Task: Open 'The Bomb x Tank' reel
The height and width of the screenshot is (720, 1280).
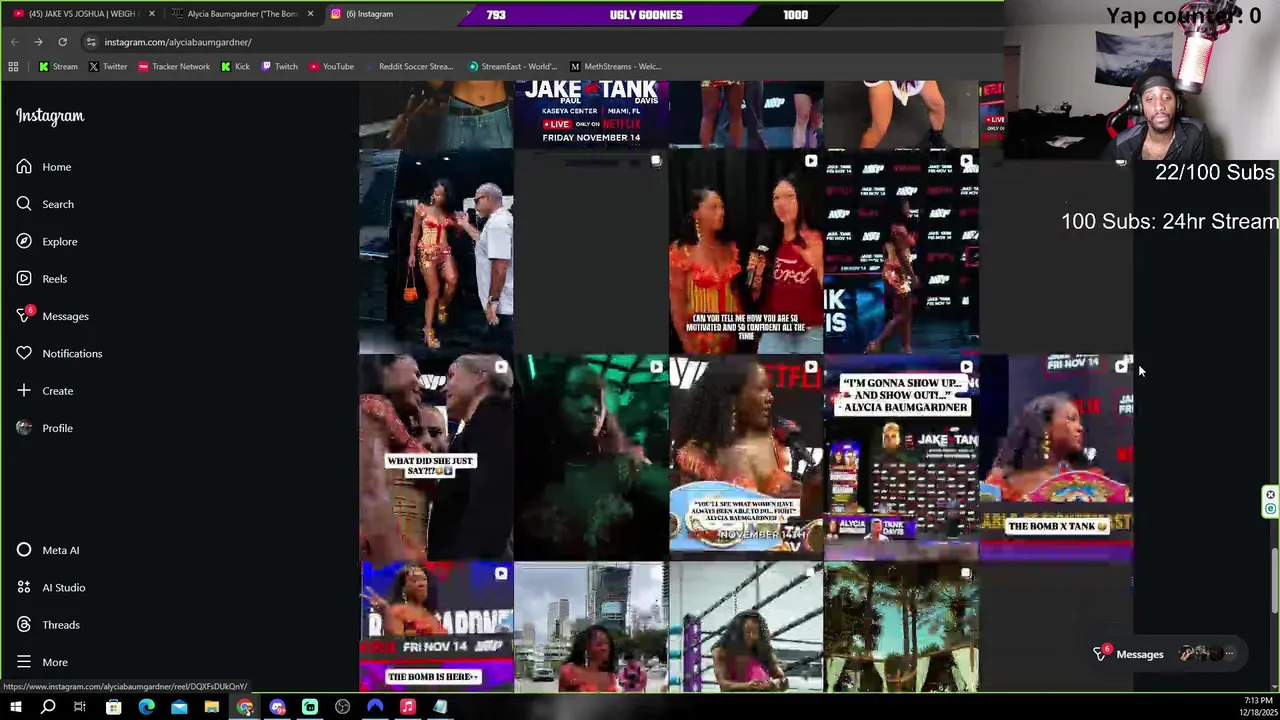Action: coord(1056,458)
